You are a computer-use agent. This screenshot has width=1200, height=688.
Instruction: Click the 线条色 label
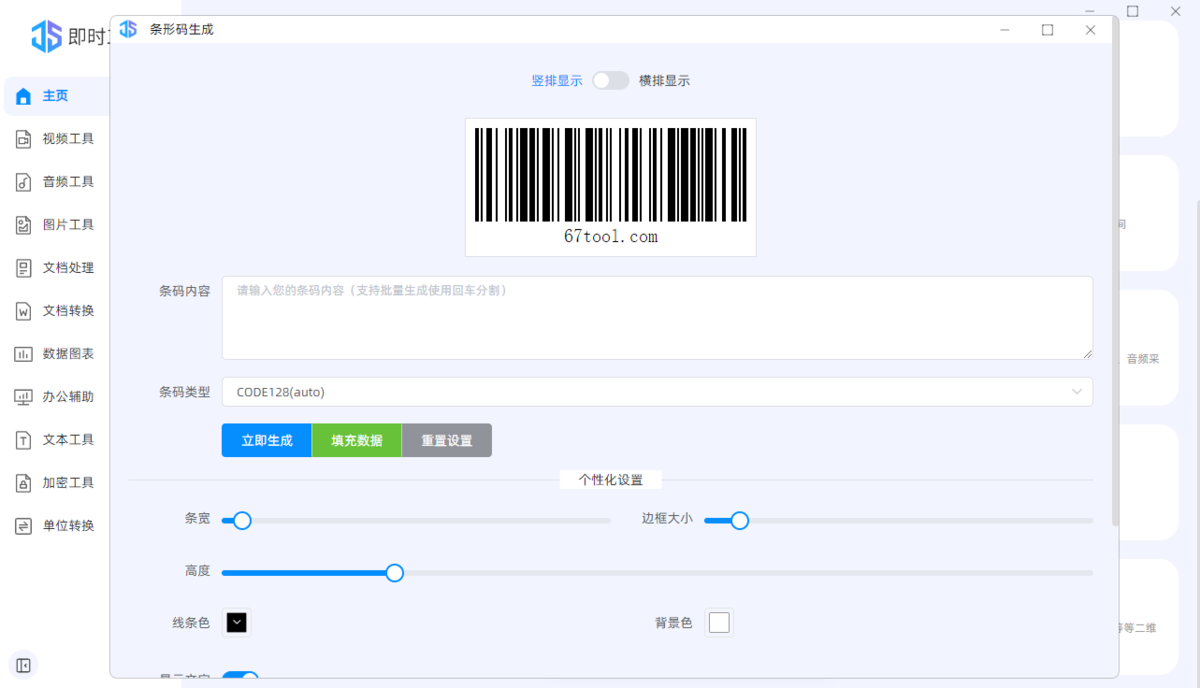191,623
